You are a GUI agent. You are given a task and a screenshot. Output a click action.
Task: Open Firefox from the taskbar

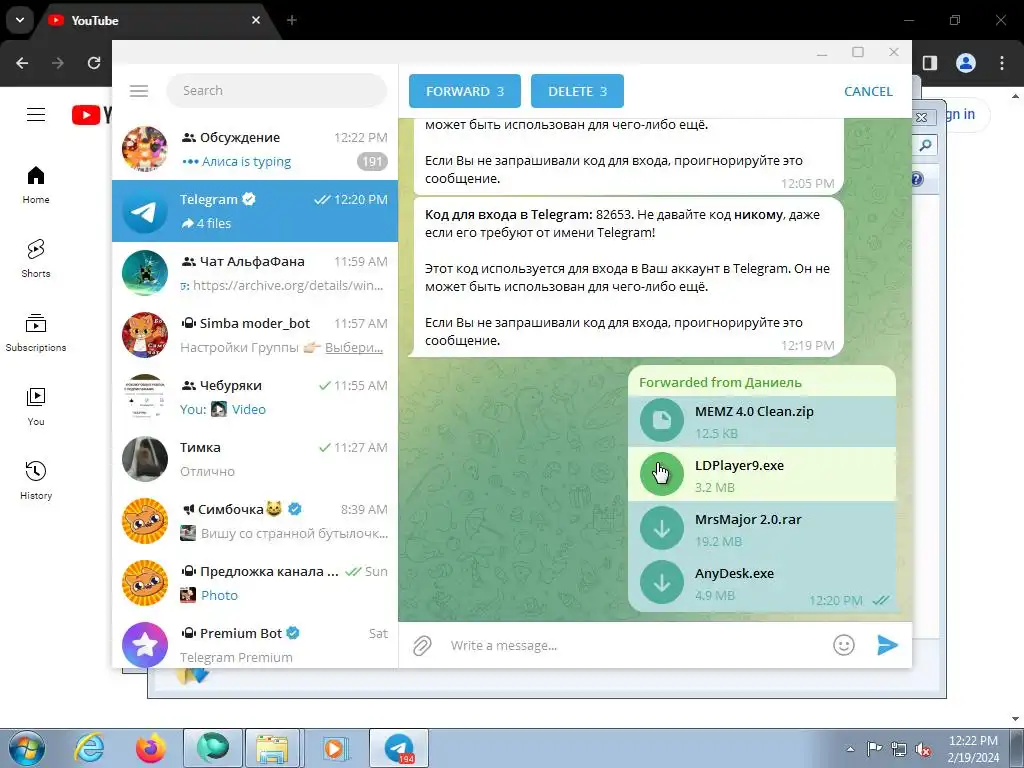pyautogui.click(x=150, y=748)
